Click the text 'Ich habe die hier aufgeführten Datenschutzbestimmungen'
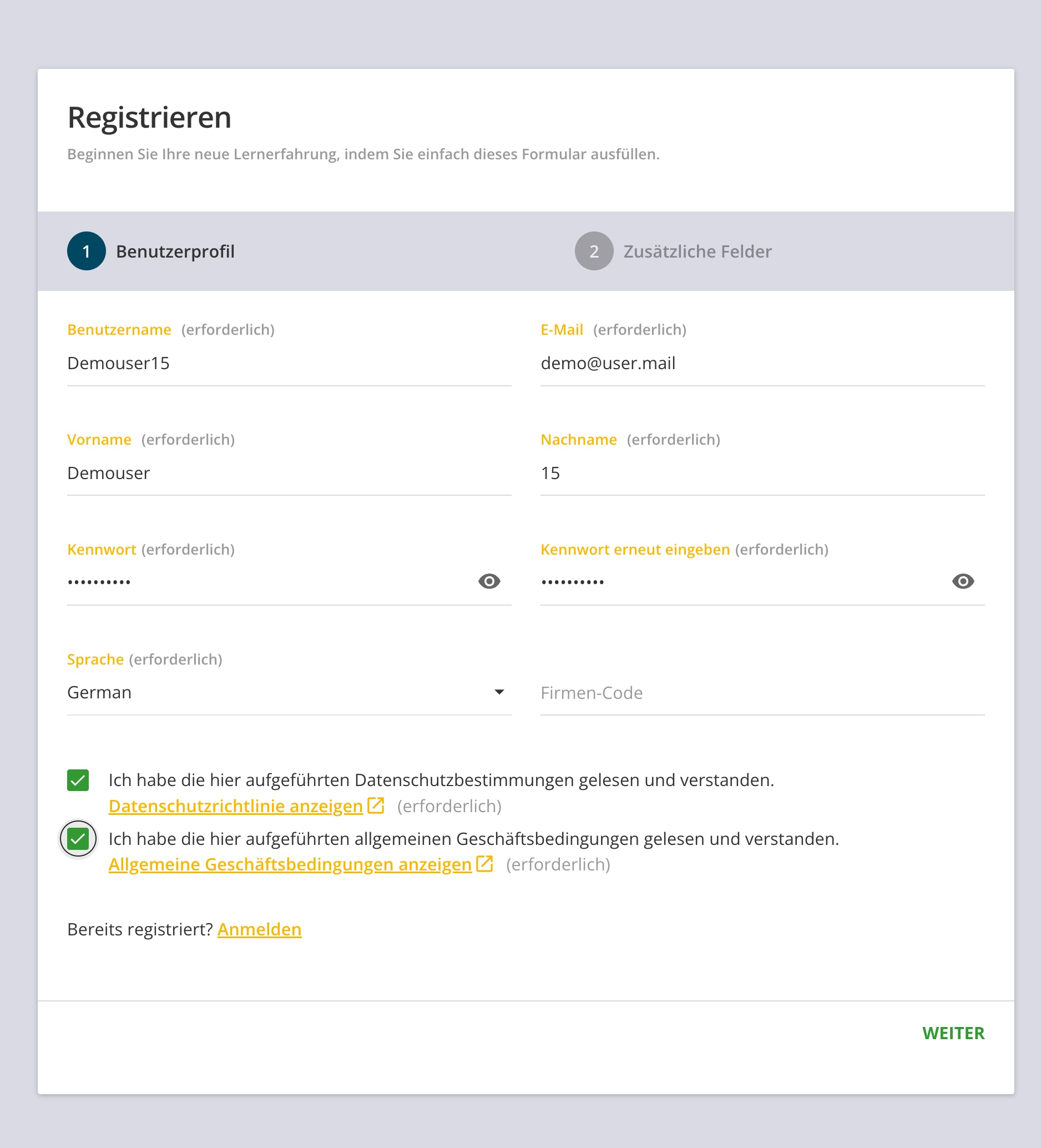The width and height of the screenshot is (1041, 1148). (x=341, y=780)
